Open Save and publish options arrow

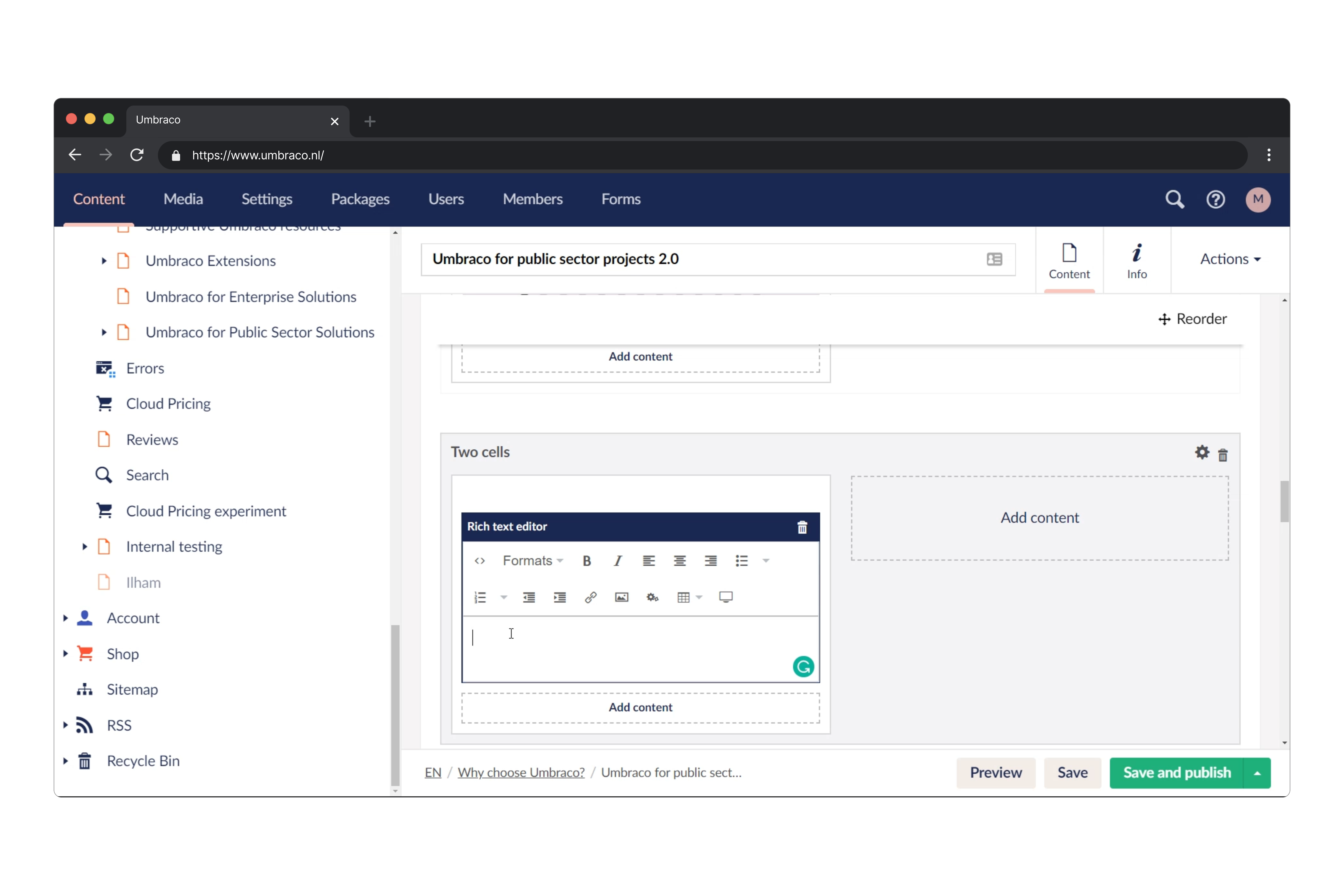pyautogui.click(x=1257, y=773)
